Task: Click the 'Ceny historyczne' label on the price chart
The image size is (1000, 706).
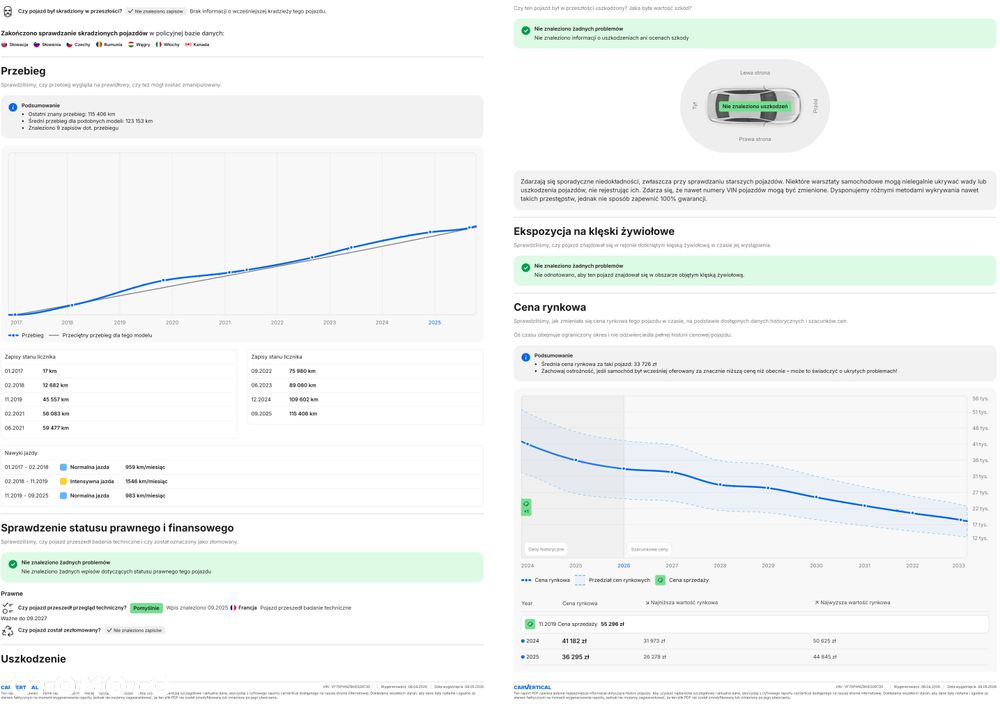Action: 546,549
